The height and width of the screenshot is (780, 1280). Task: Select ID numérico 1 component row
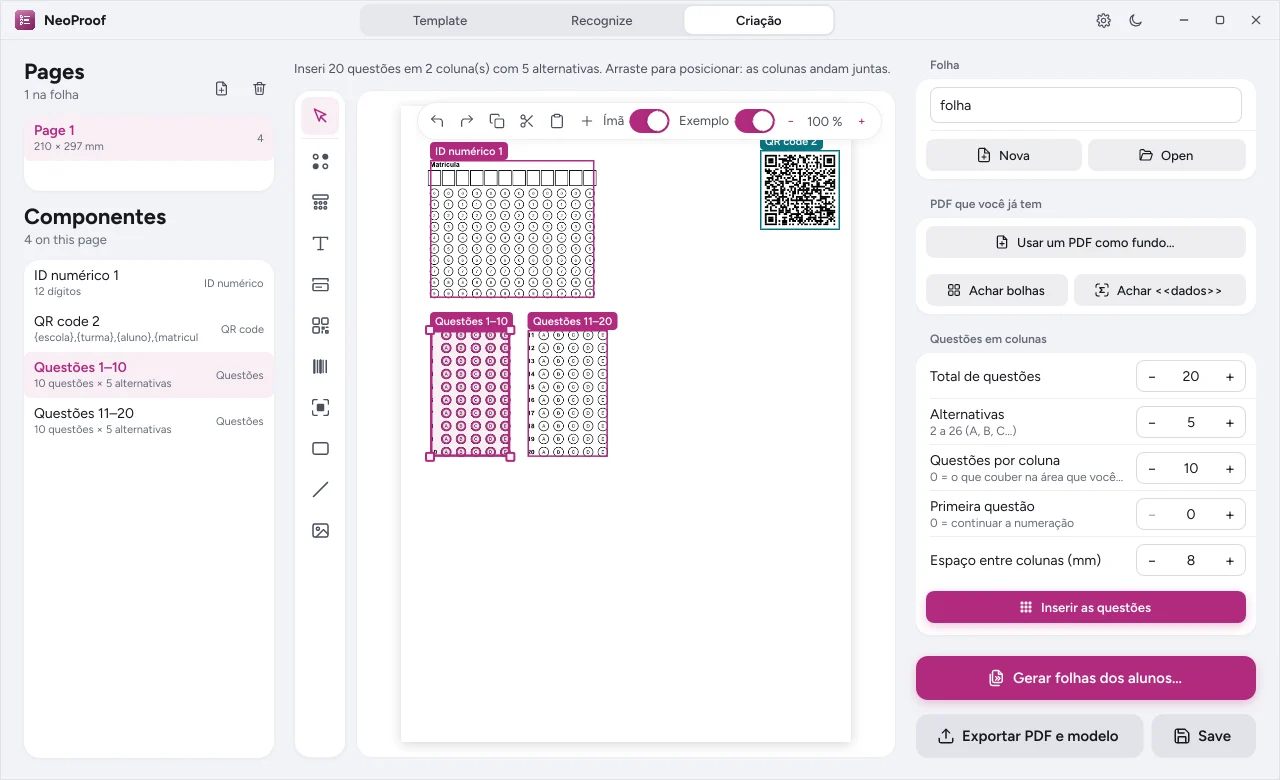pos(149,283)
